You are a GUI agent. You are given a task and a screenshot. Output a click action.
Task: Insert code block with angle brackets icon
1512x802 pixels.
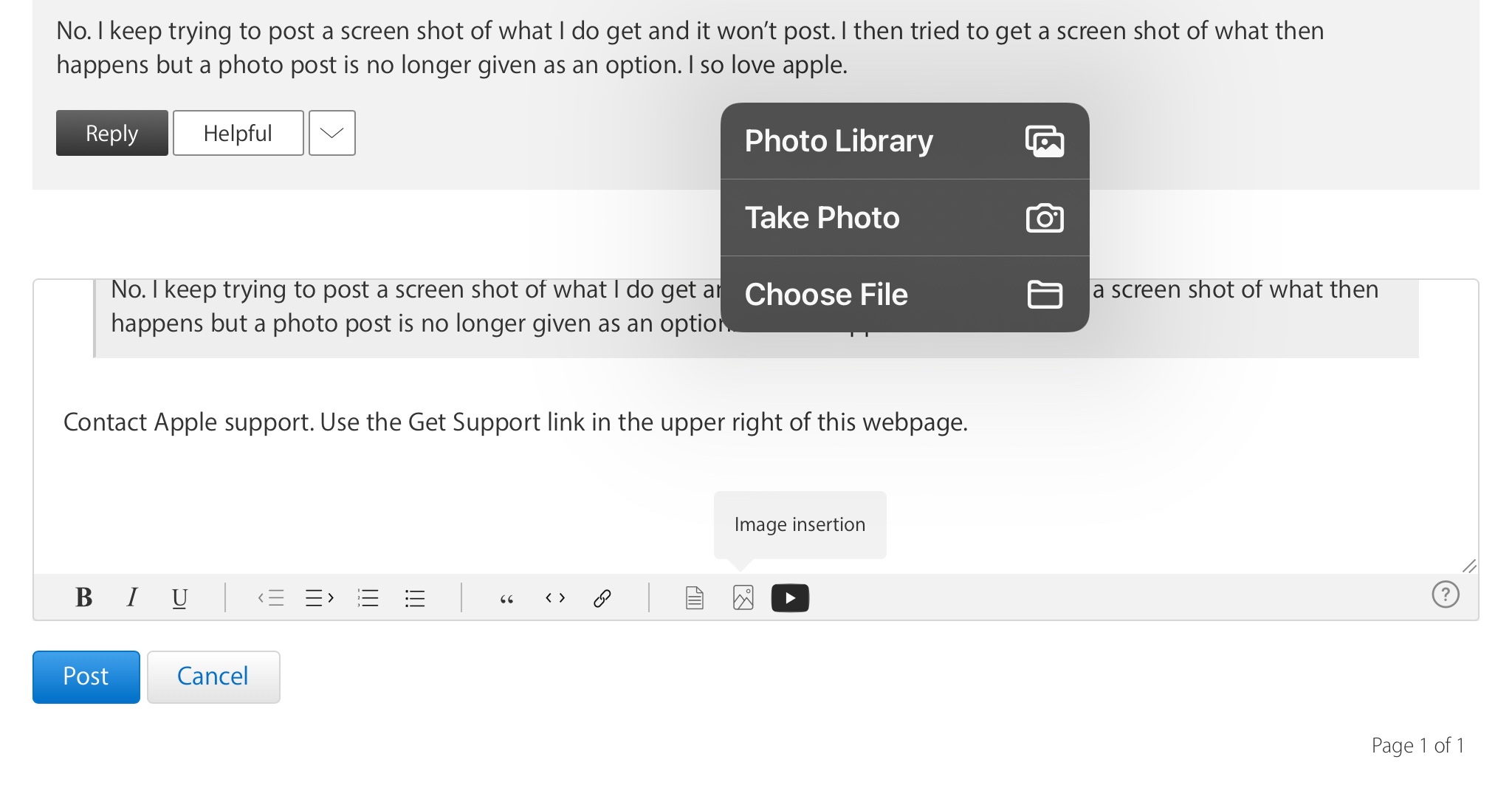(x=555, y=597)
